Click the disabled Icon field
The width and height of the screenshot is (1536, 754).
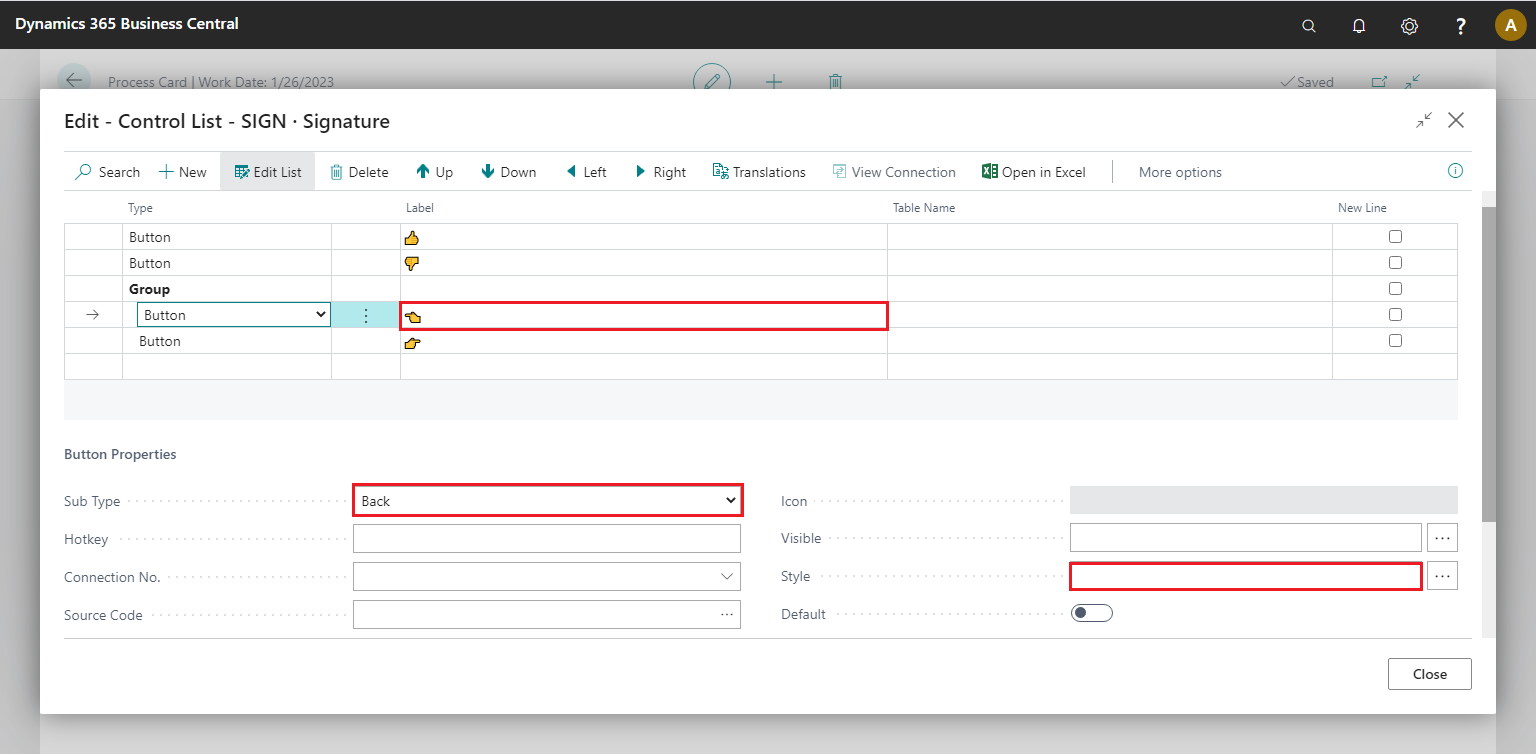click(1264, 500)
